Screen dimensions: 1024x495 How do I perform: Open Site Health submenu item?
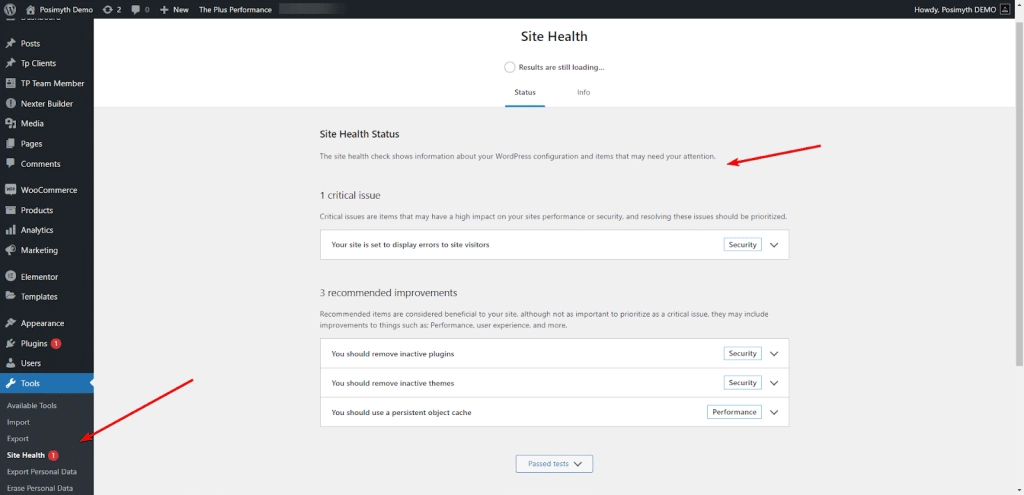(x=25, y=455)
